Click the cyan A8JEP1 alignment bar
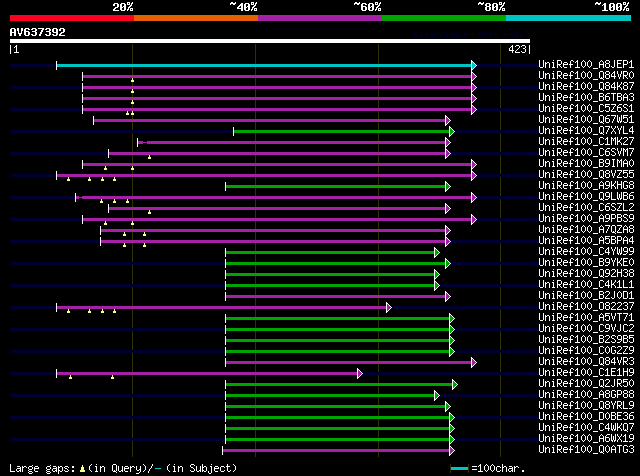 [x=264, y=65]
